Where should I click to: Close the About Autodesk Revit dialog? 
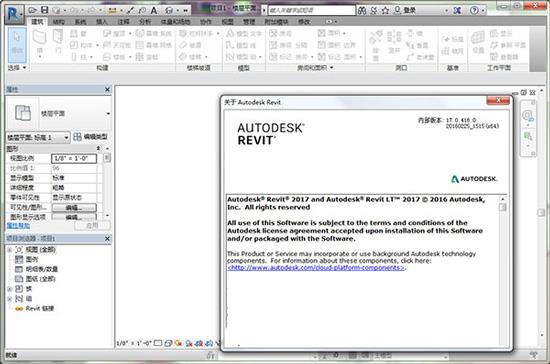point(498,101)
